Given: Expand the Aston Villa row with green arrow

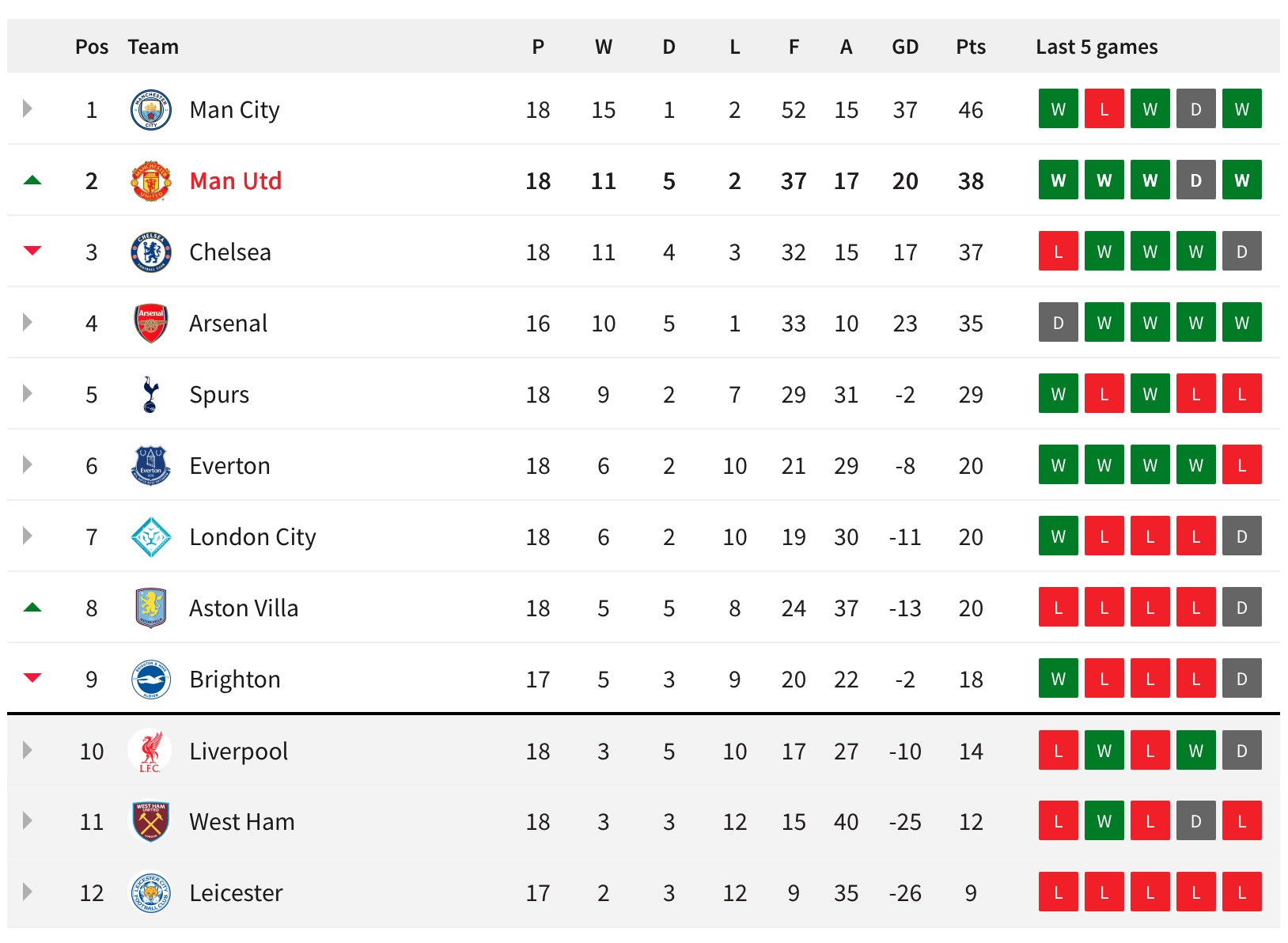Looking at the screenshot, I should tap(32, 608).
